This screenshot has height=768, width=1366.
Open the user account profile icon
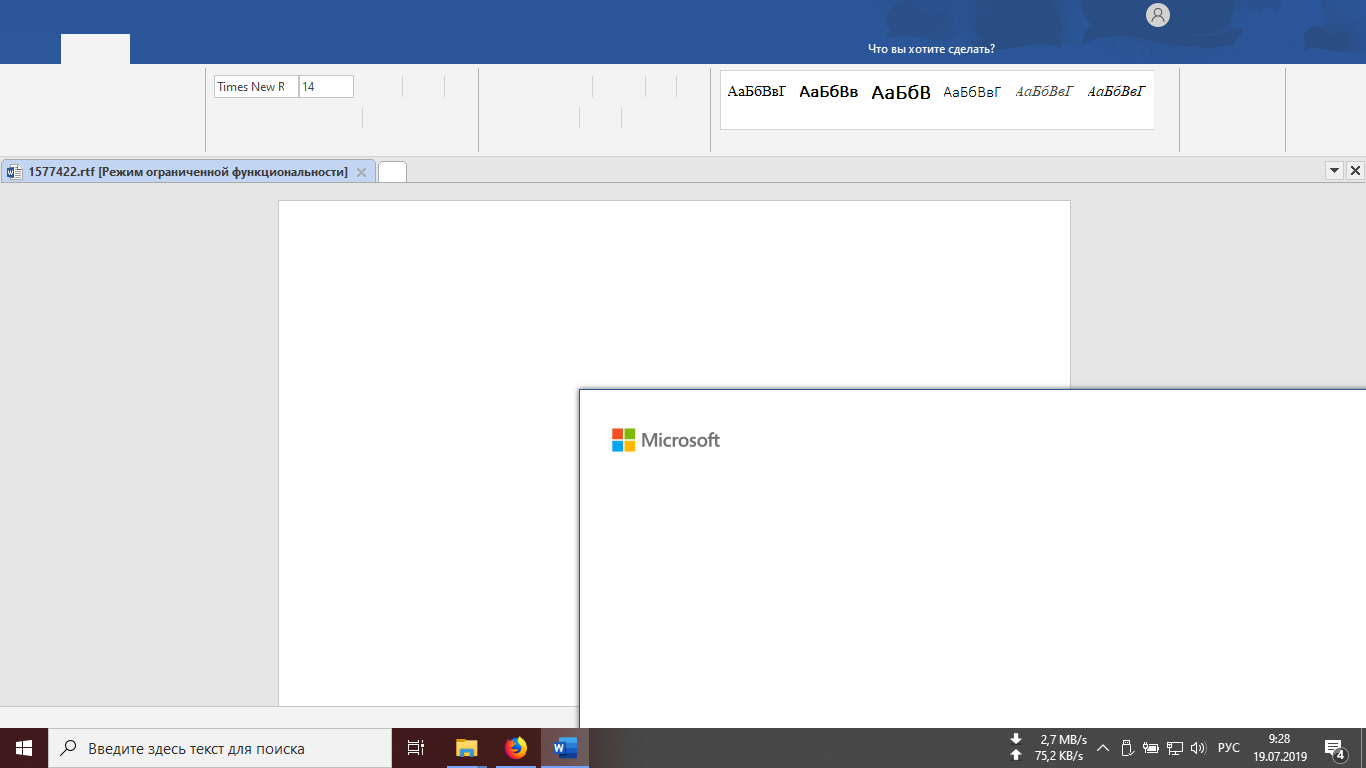pyautogui.click(x=1158, y=15)
